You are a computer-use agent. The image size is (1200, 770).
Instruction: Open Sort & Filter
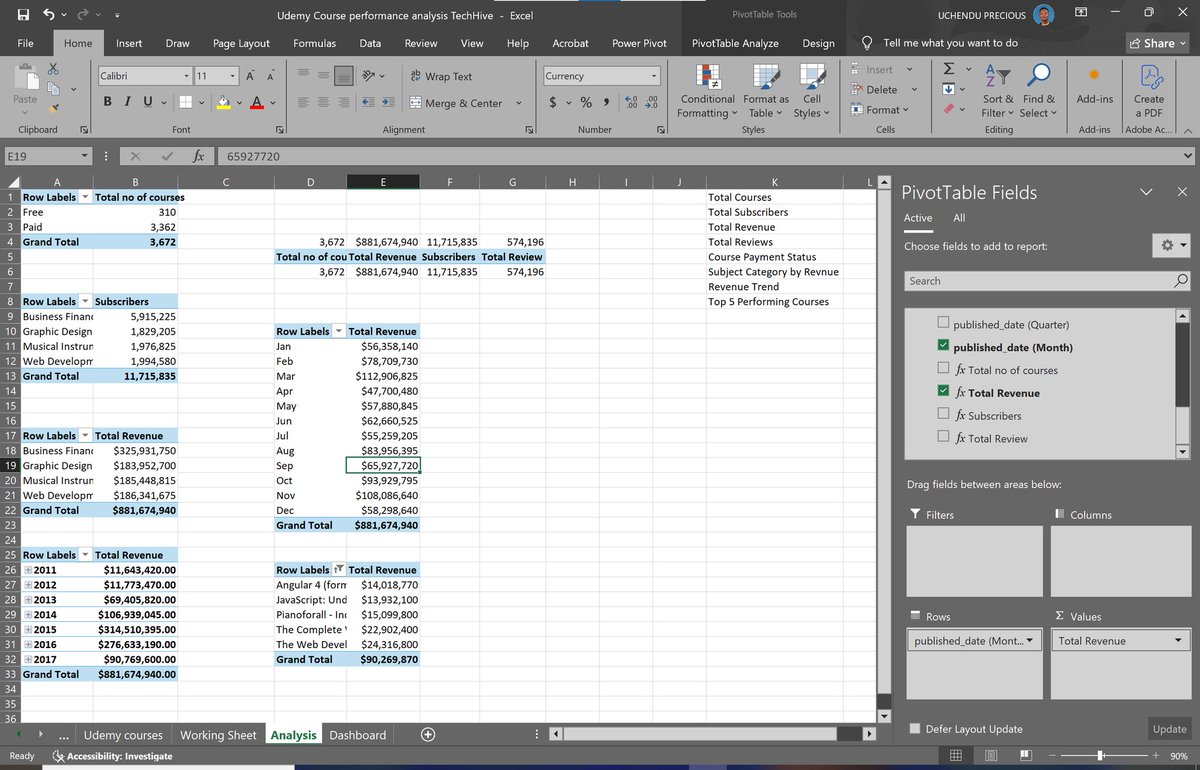point(997,92)
